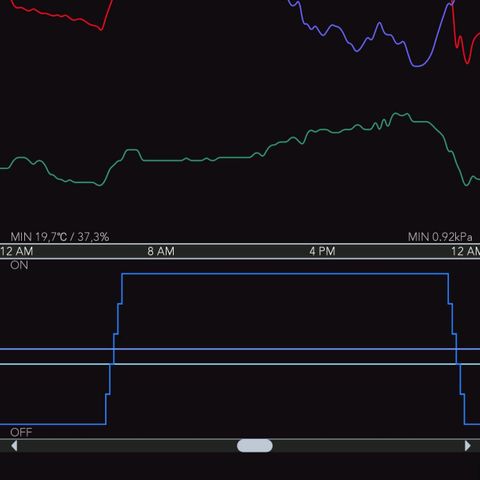Select the 8 AM time axis label
This screenshot has width=480, height=480.
(x=161, y=251)
